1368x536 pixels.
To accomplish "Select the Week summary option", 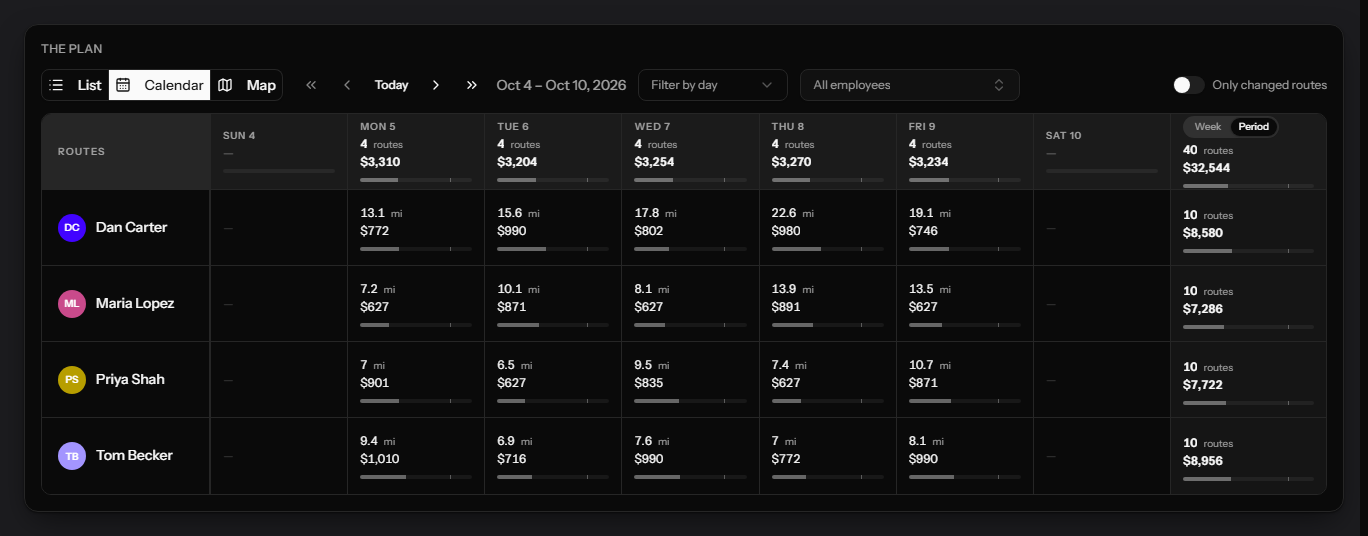I will (1208, 127).
